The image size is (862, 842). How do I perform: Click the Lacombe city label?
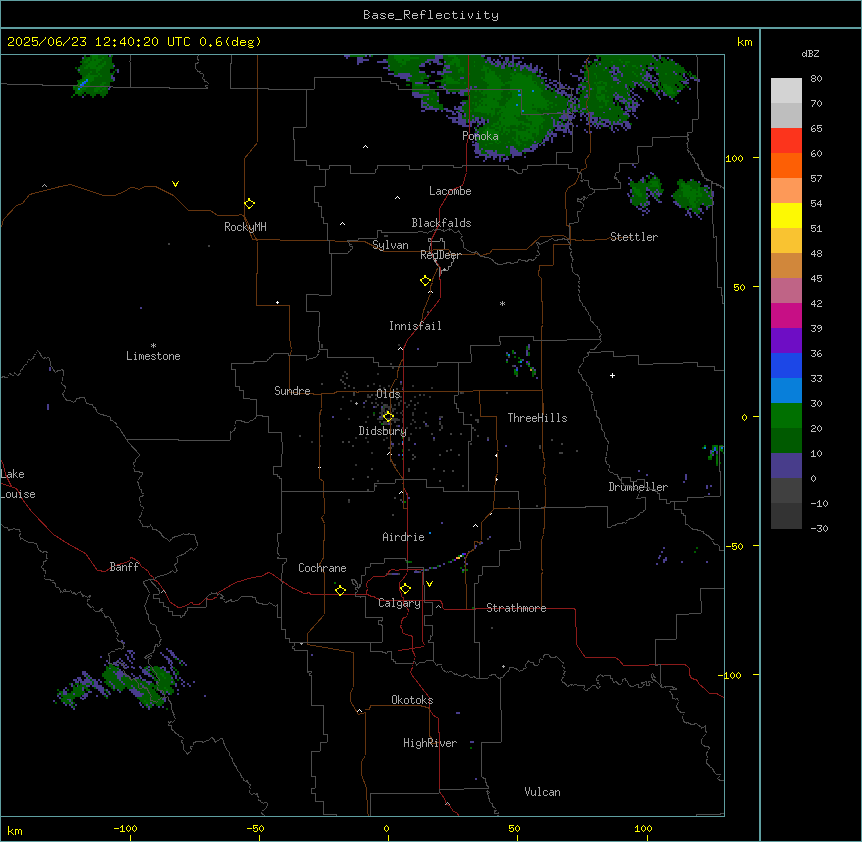(x=450, y=191)
